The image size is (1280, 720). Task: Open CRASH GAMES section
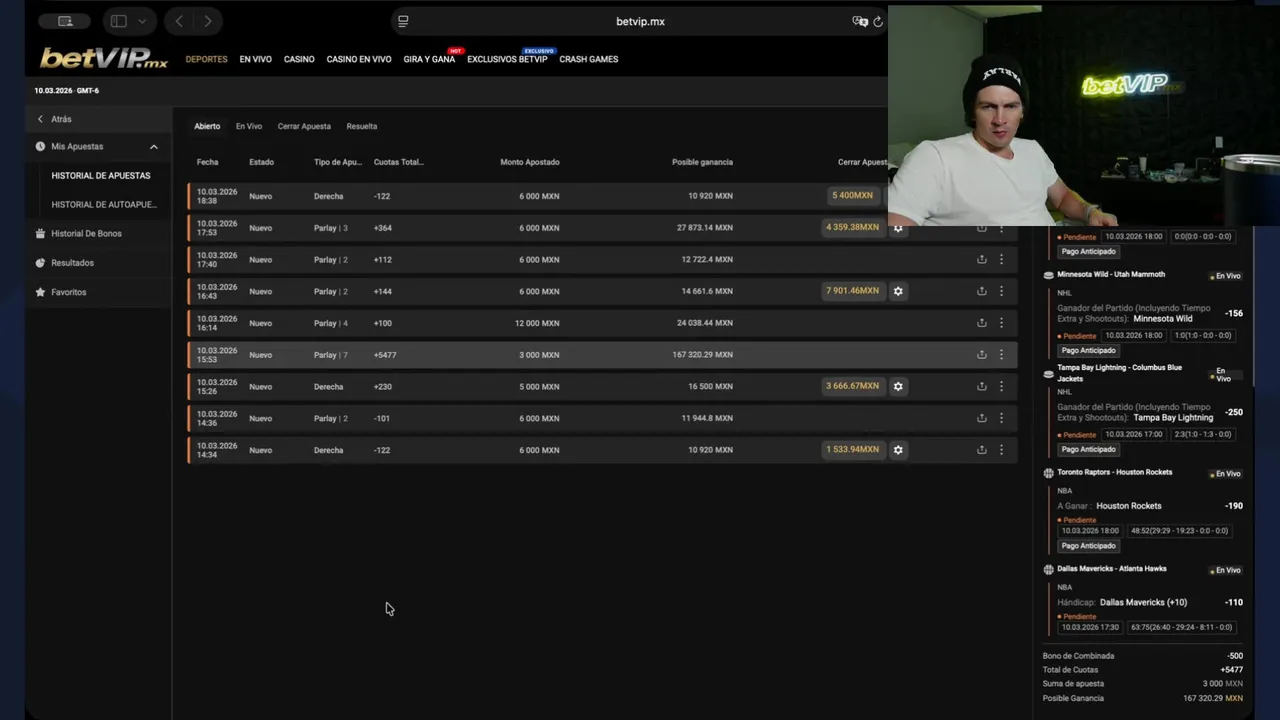coord(588,59)
